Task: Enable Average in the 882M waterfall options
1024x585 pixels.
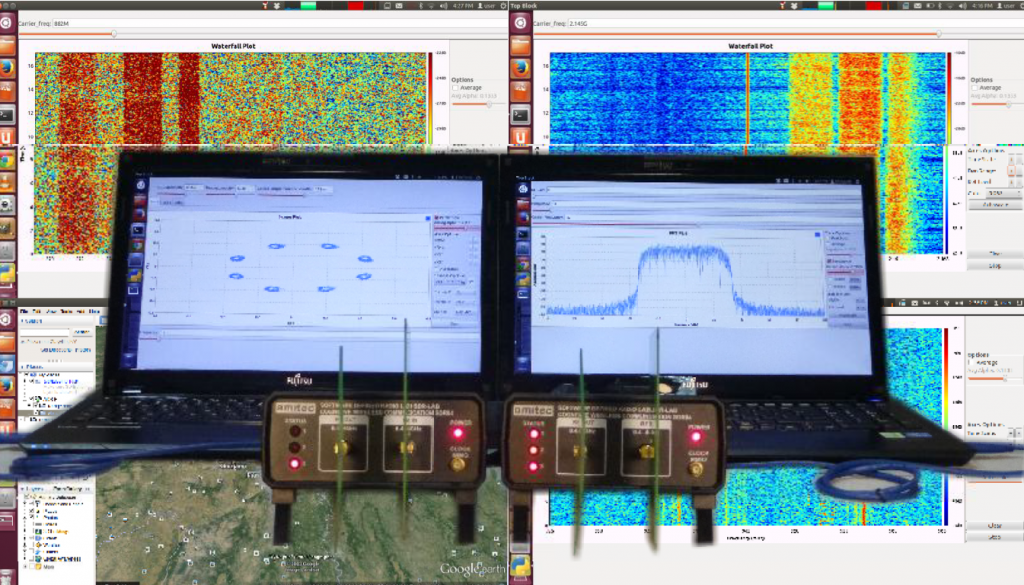Action: [x=455, y=88]
